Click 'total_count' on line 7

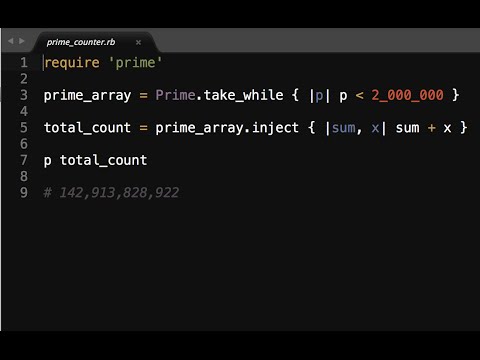coord(104,160)
